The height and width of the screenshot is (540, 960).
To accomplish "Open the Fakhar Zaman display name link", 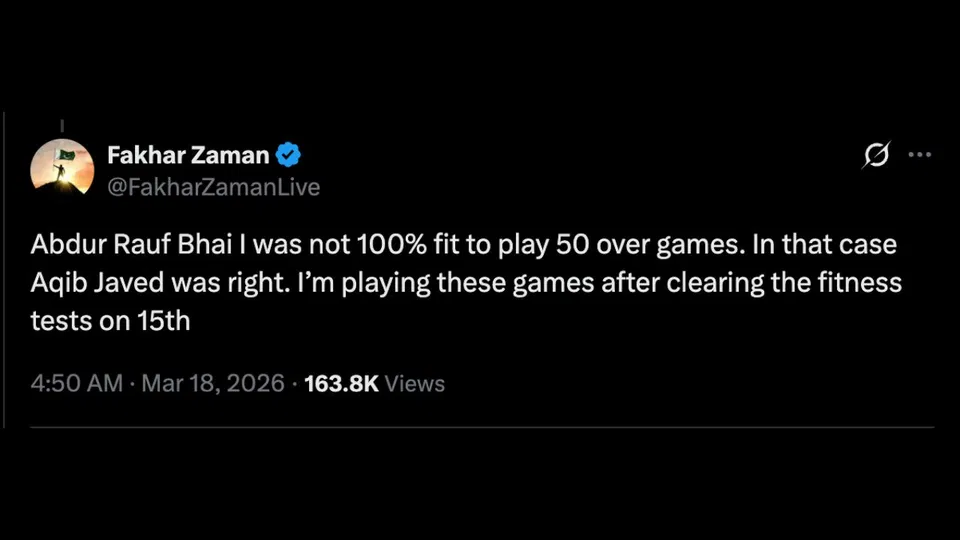I will click(x=188, y=155).
